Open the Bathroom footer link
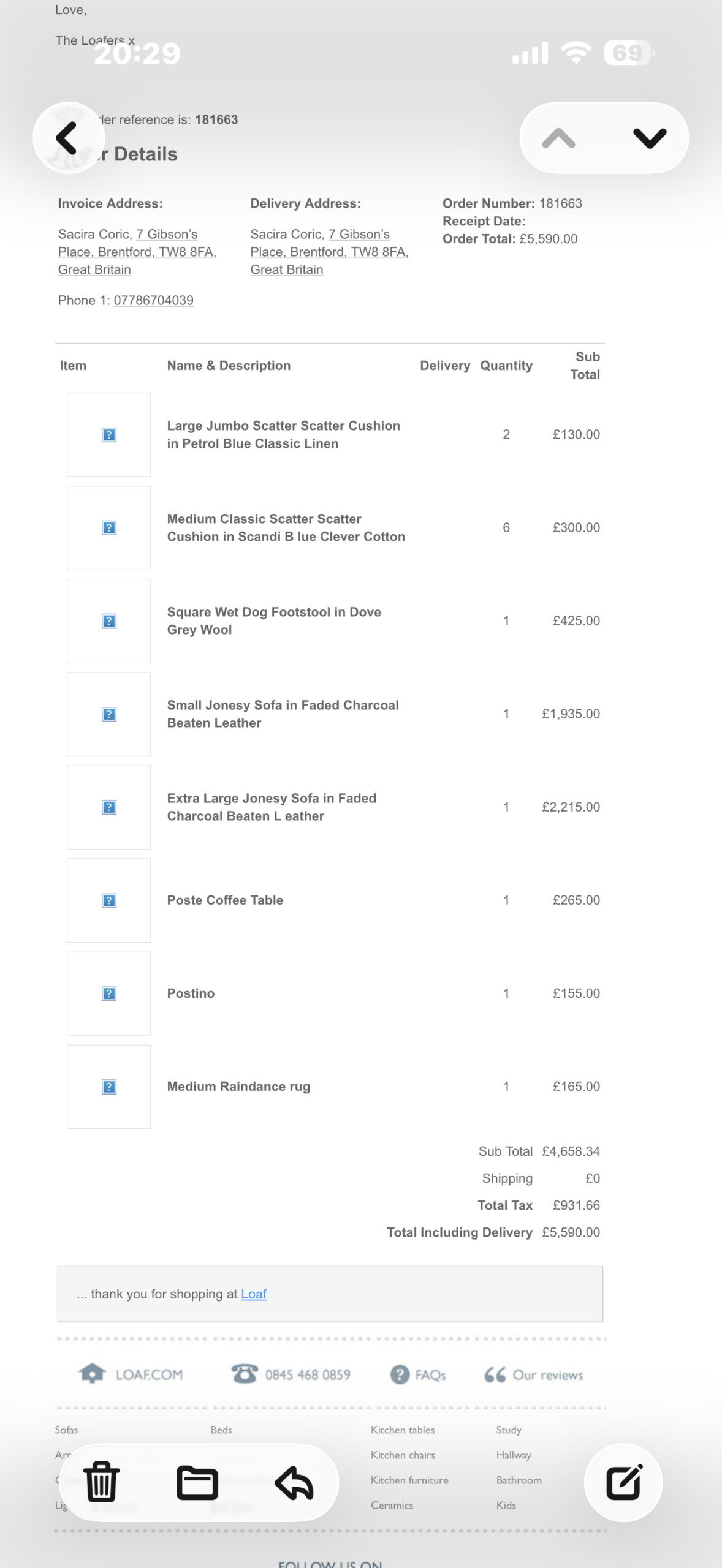The height and width of the screenshot is (1568, 722). pos(519,1480)
